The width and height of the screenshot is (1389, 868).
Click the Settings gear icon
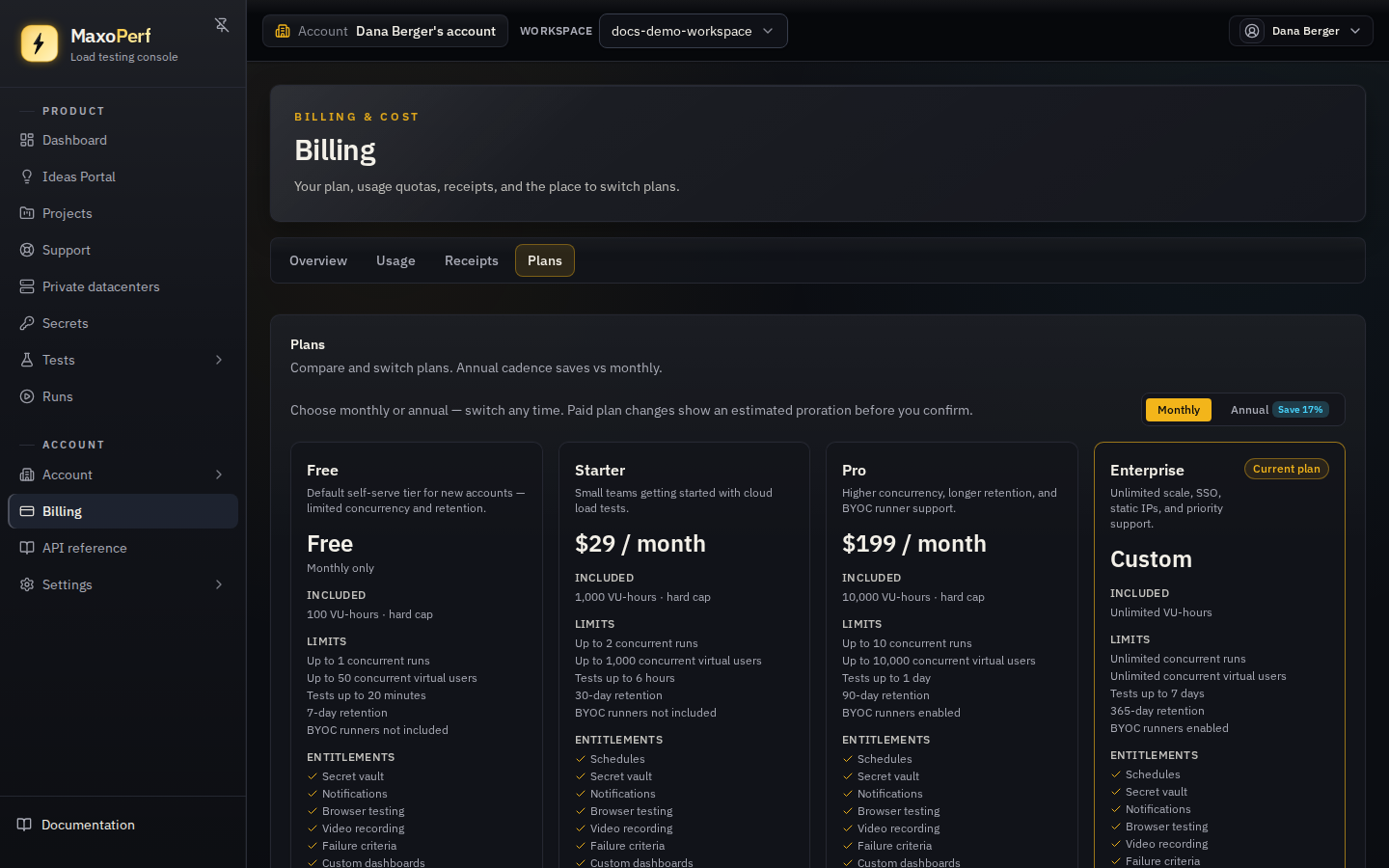(x=27, y=584)
